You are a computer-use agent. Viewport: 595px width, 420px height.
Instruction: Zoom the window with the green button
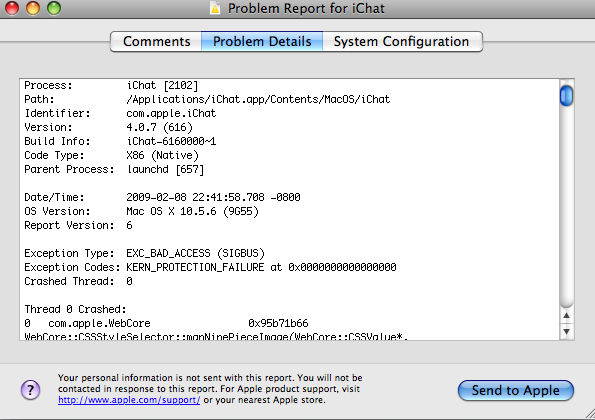pyautogui.click(x=54, y=8)
